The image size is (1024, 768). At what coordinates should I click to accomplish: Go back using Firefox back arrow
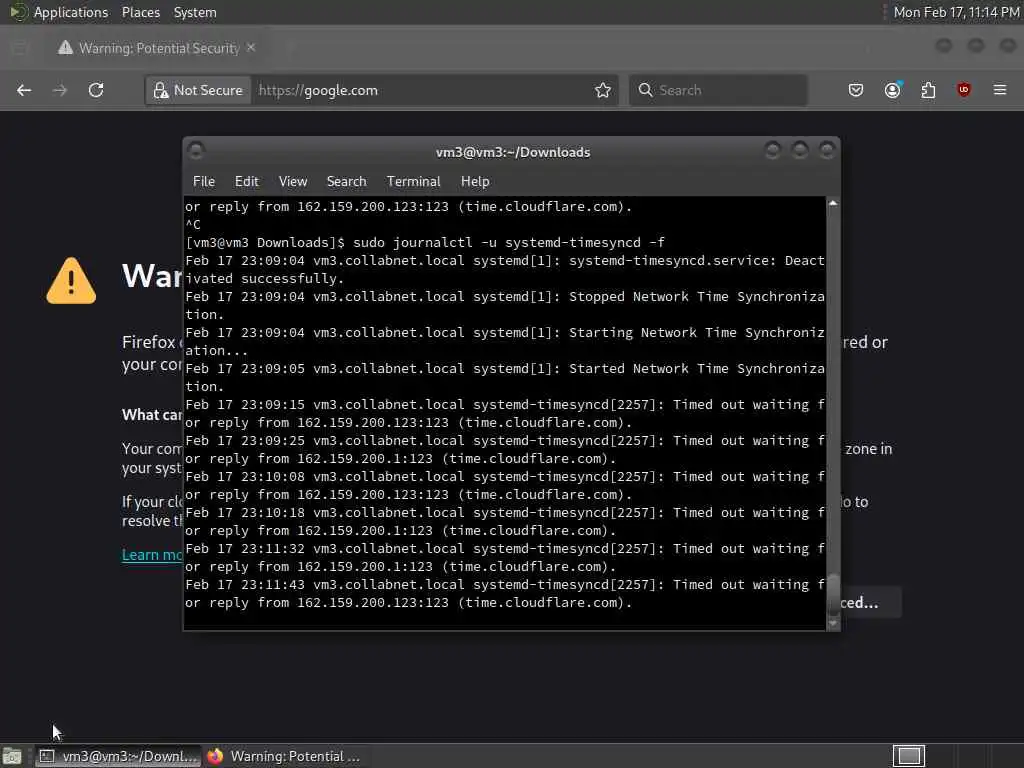[x=24, y=90]
